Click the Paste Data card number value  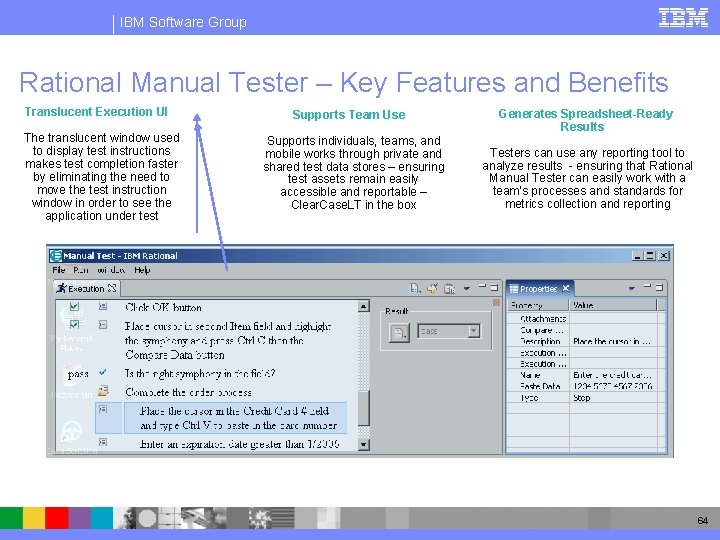[x=613, y=386]
